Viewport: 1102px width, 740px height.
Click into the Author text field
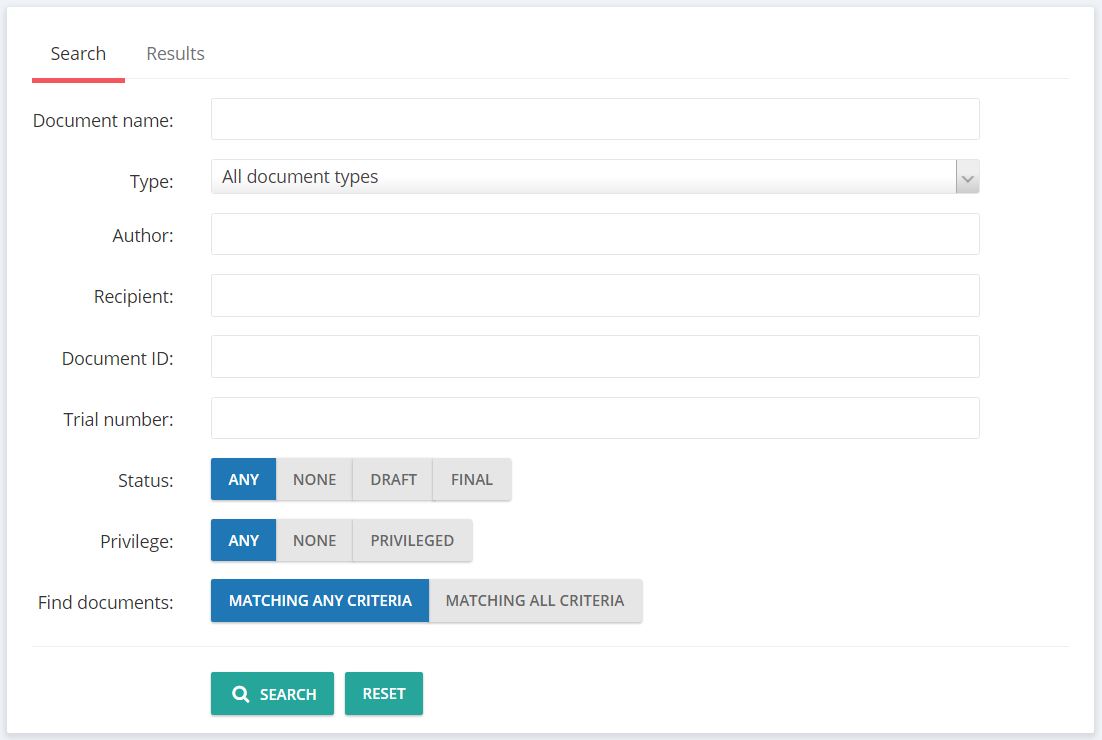tap(595, 234)
